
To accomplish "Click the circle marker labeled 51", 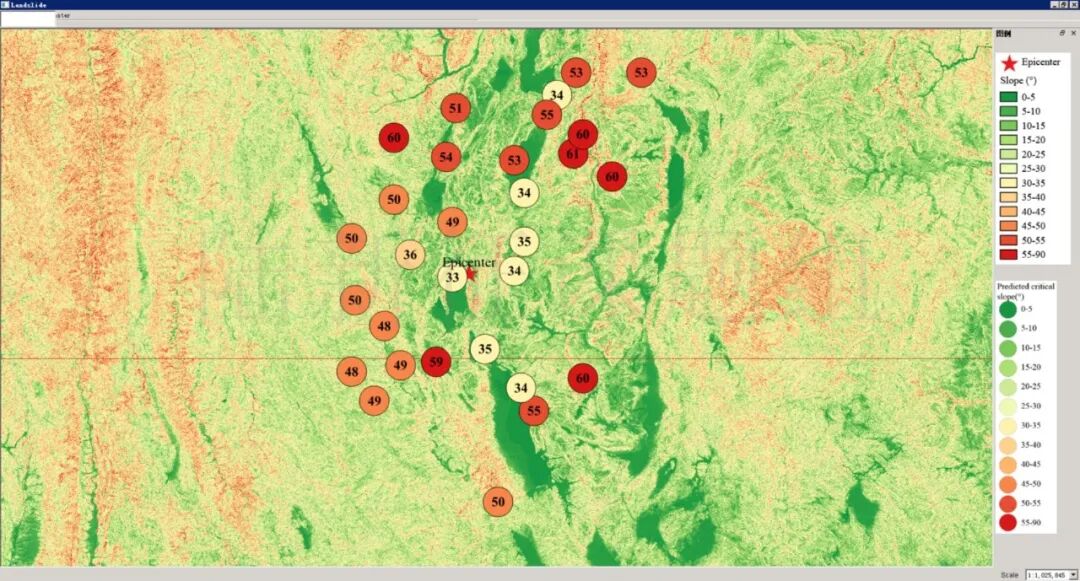I will pos(456,108).
